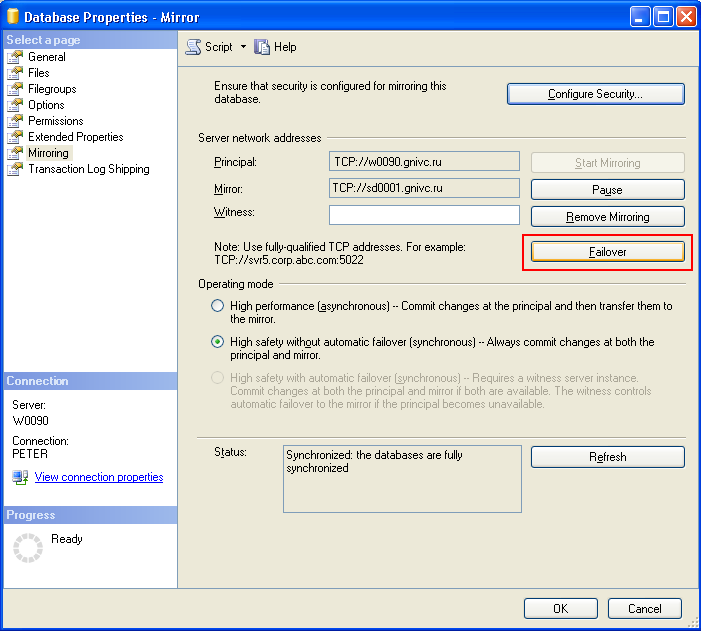Click the TCP://svr5.corp.abc.com:5022 example text
701x631 pixels.
(289, 260)
